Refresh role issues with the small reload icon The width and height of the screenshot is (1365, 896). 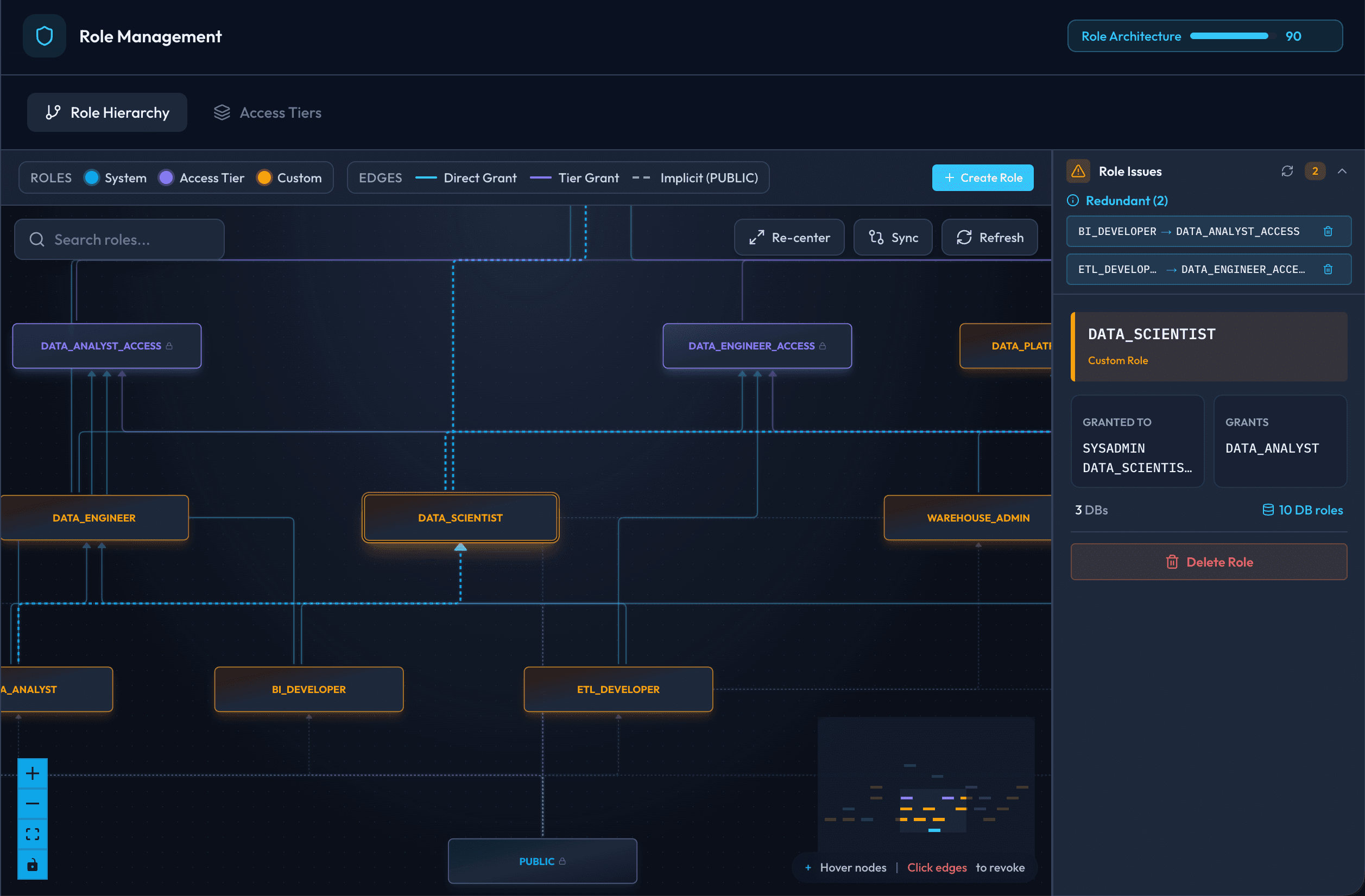pyautogui.click(x=1287, y=171)
